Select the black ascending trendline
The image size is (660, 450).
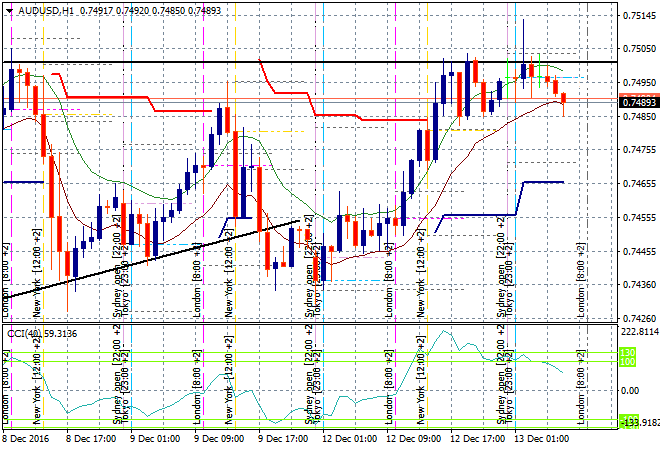click(x=150, y=257)
